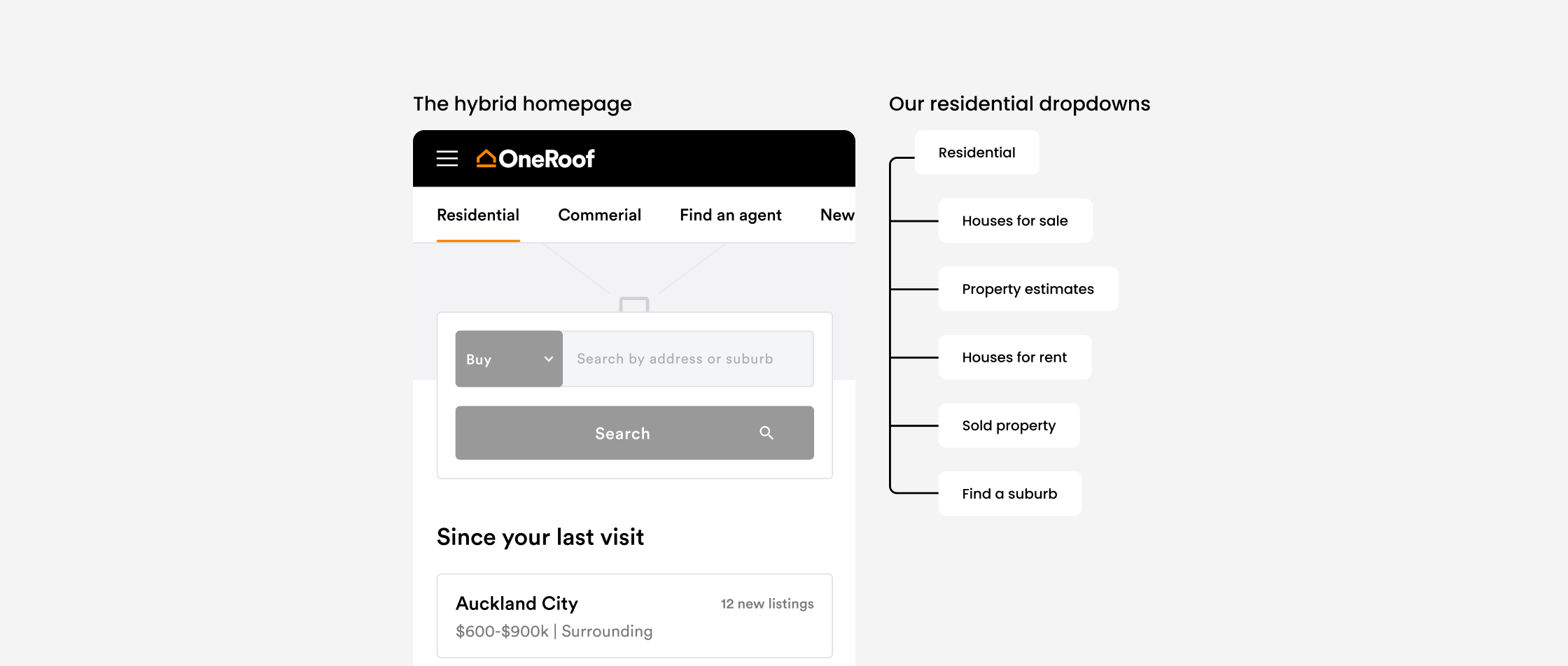Click the Search button
Image resolution: width=1568 pixels, height=666 pixels.
point(634,433)
